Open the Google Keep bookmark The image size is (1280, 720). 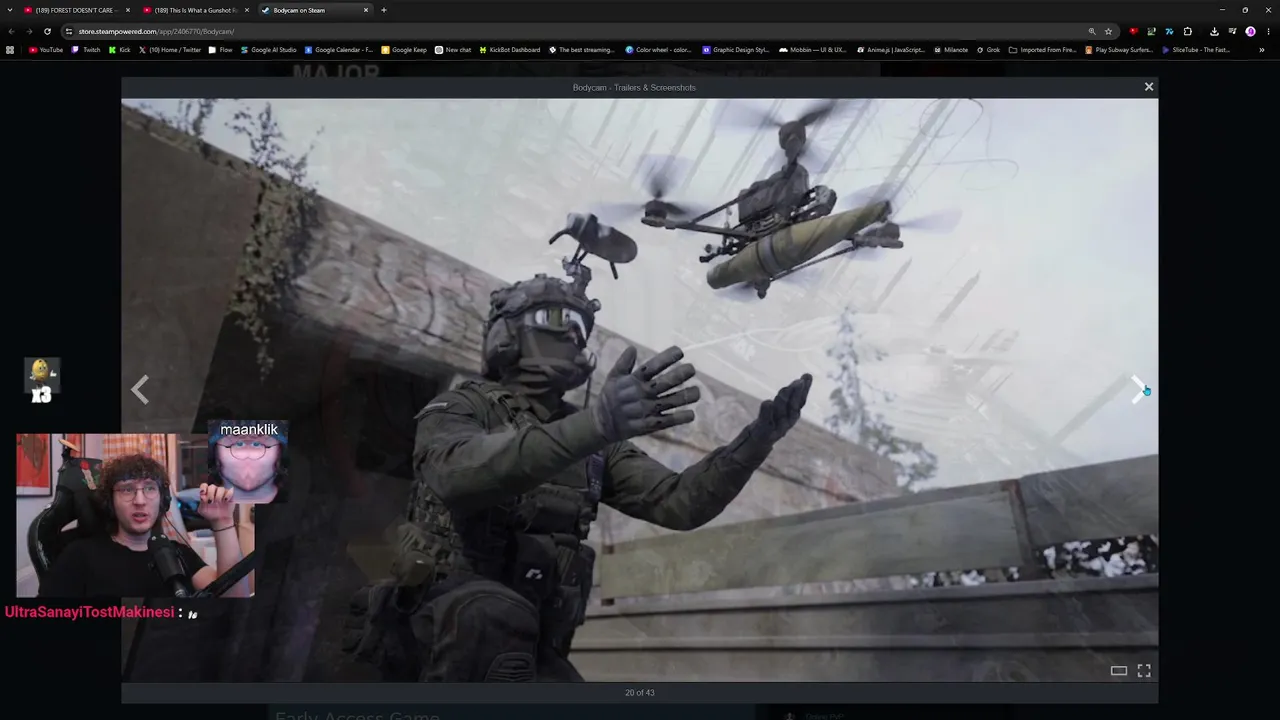(x=404, y=50)
